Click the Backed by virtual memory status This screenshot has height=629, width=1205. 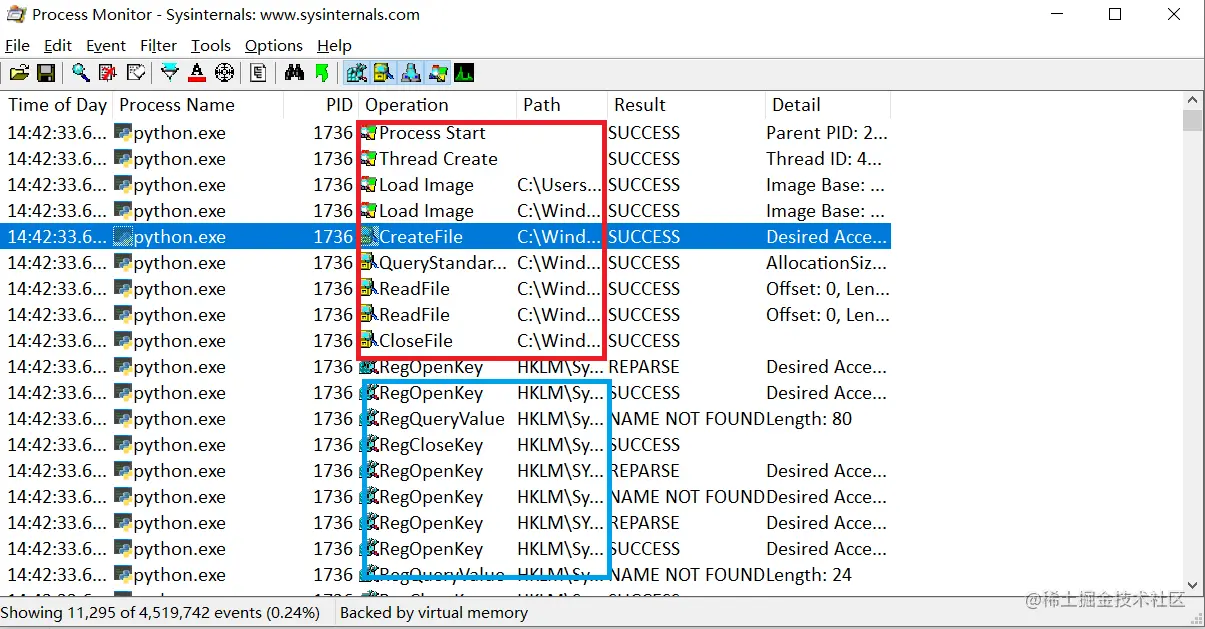pos(434,613)
